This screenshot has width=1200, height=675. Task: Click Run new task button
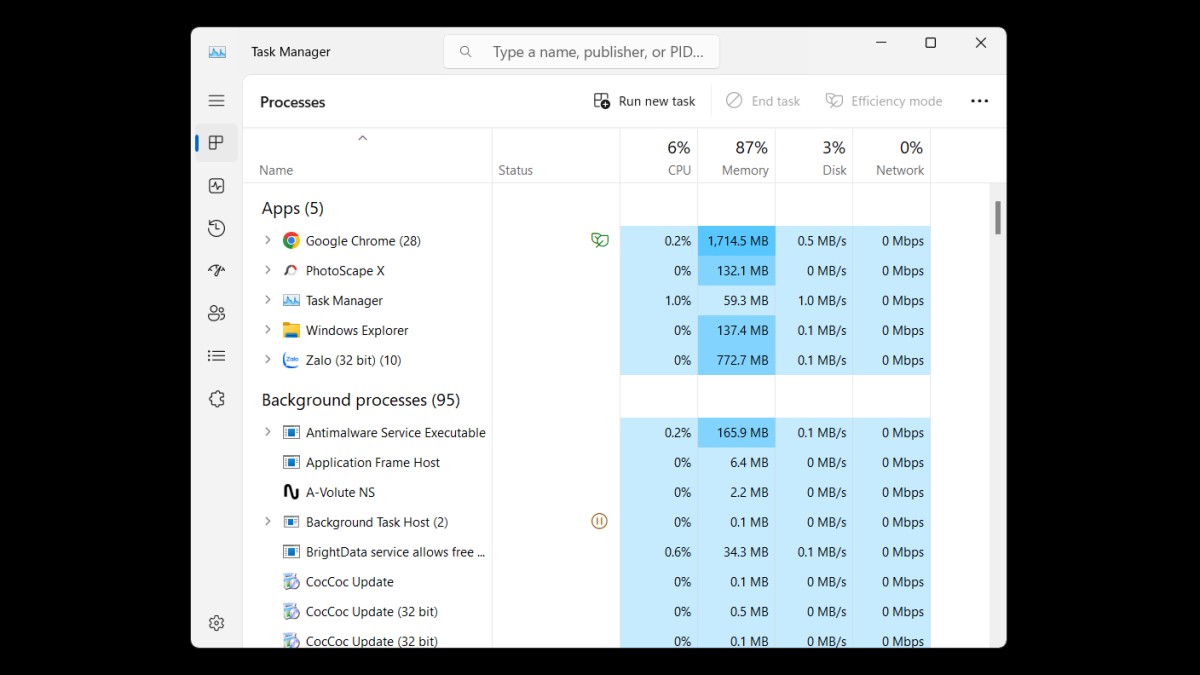(x=645, y=101)
